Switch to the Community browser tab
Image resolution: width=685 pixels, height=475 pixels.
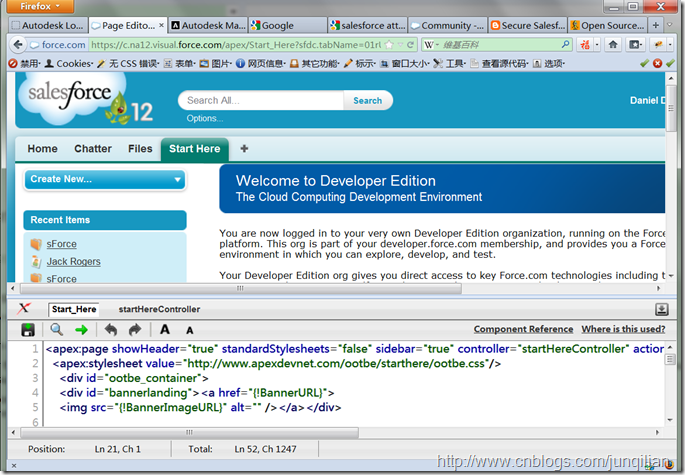tap(448, 25)
